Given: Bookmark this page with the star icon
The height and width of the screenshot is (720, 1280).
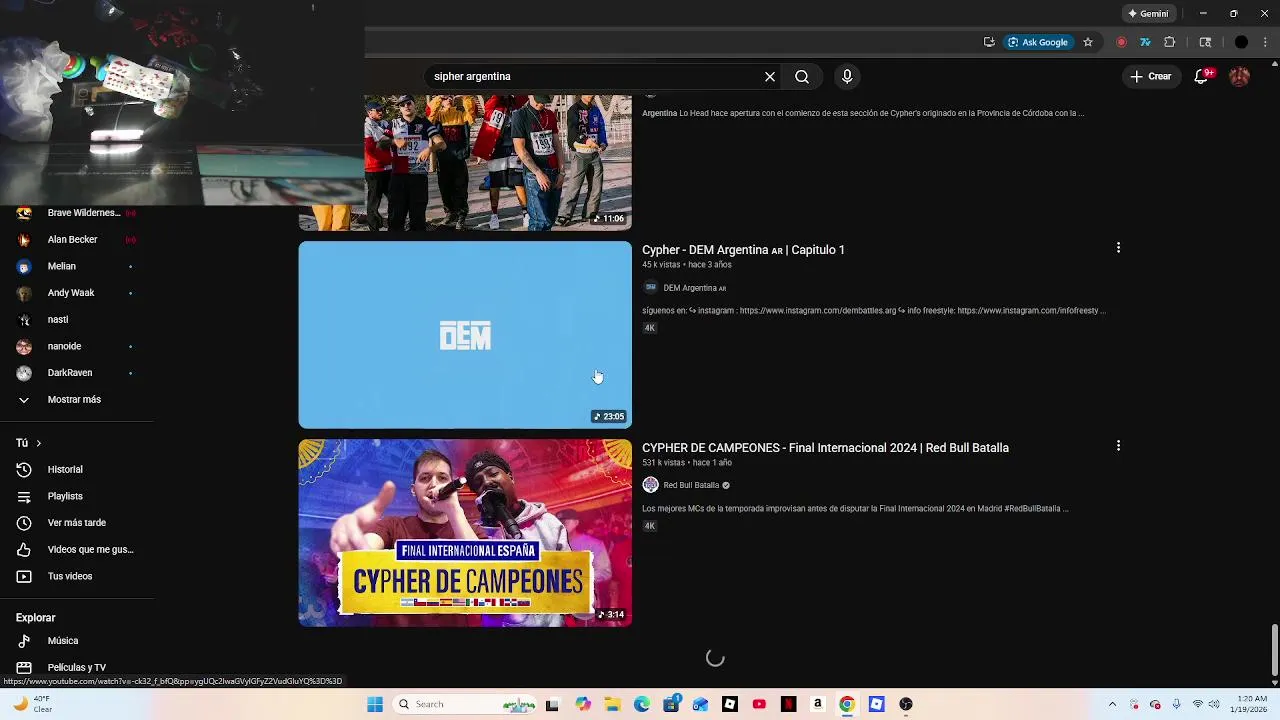Looking at the screenshot, I should [1088, 42].
